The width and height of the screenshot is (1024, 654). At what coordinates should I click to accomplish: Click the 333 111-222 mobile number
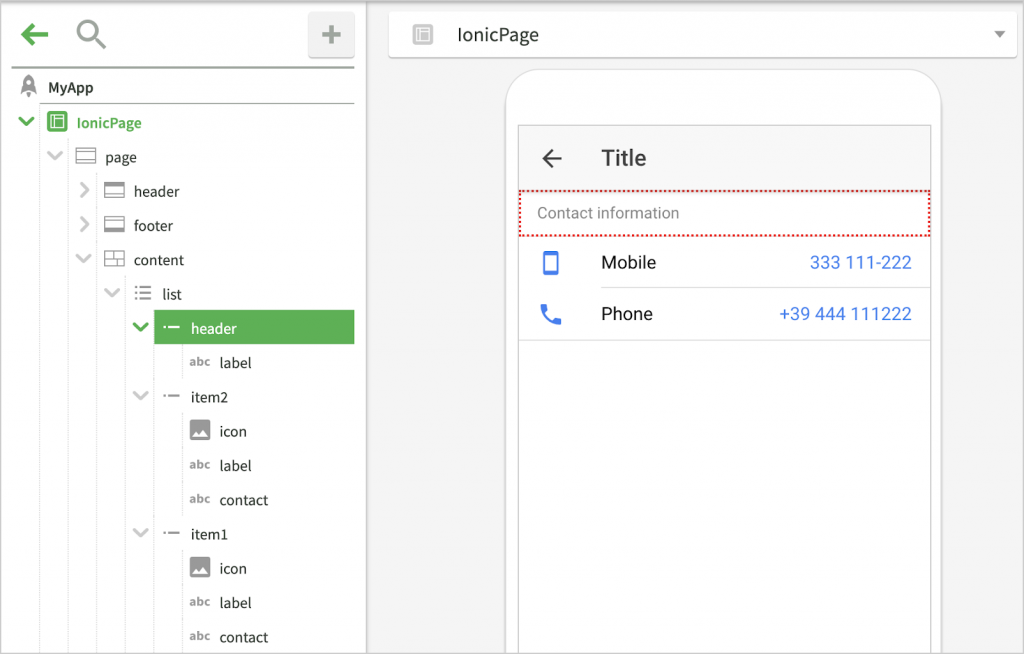(860, 263)
